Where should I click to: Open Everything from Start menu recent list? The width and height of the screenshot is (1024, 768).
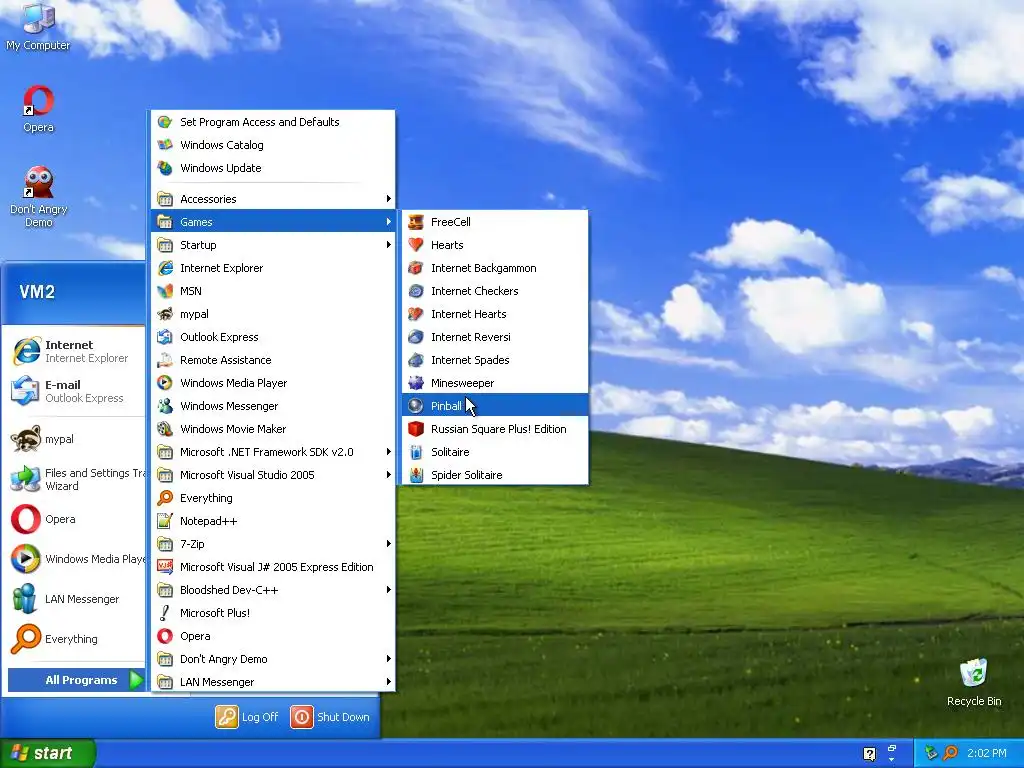(76, 639)
